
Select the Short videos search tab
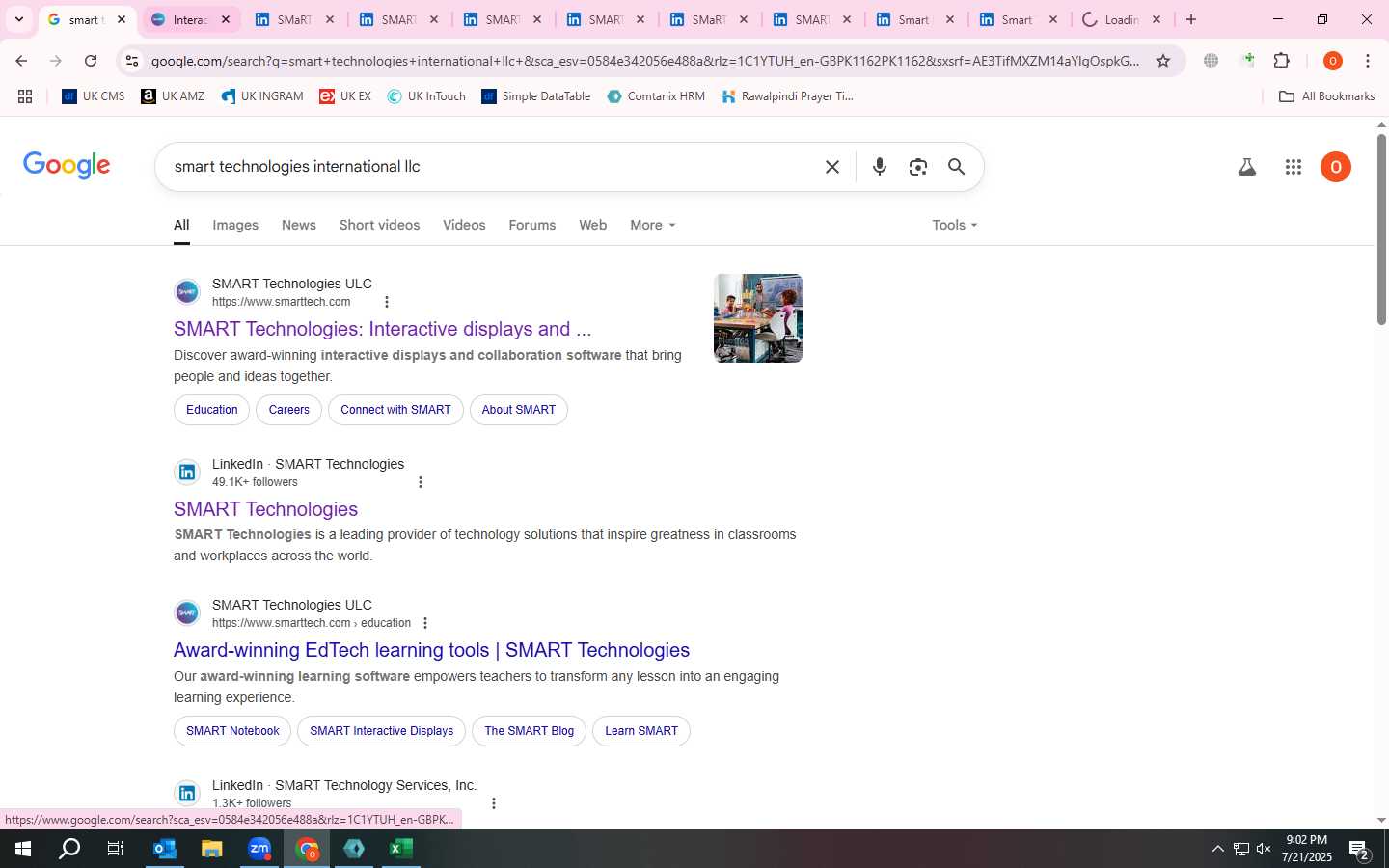(x=379, y=225)
